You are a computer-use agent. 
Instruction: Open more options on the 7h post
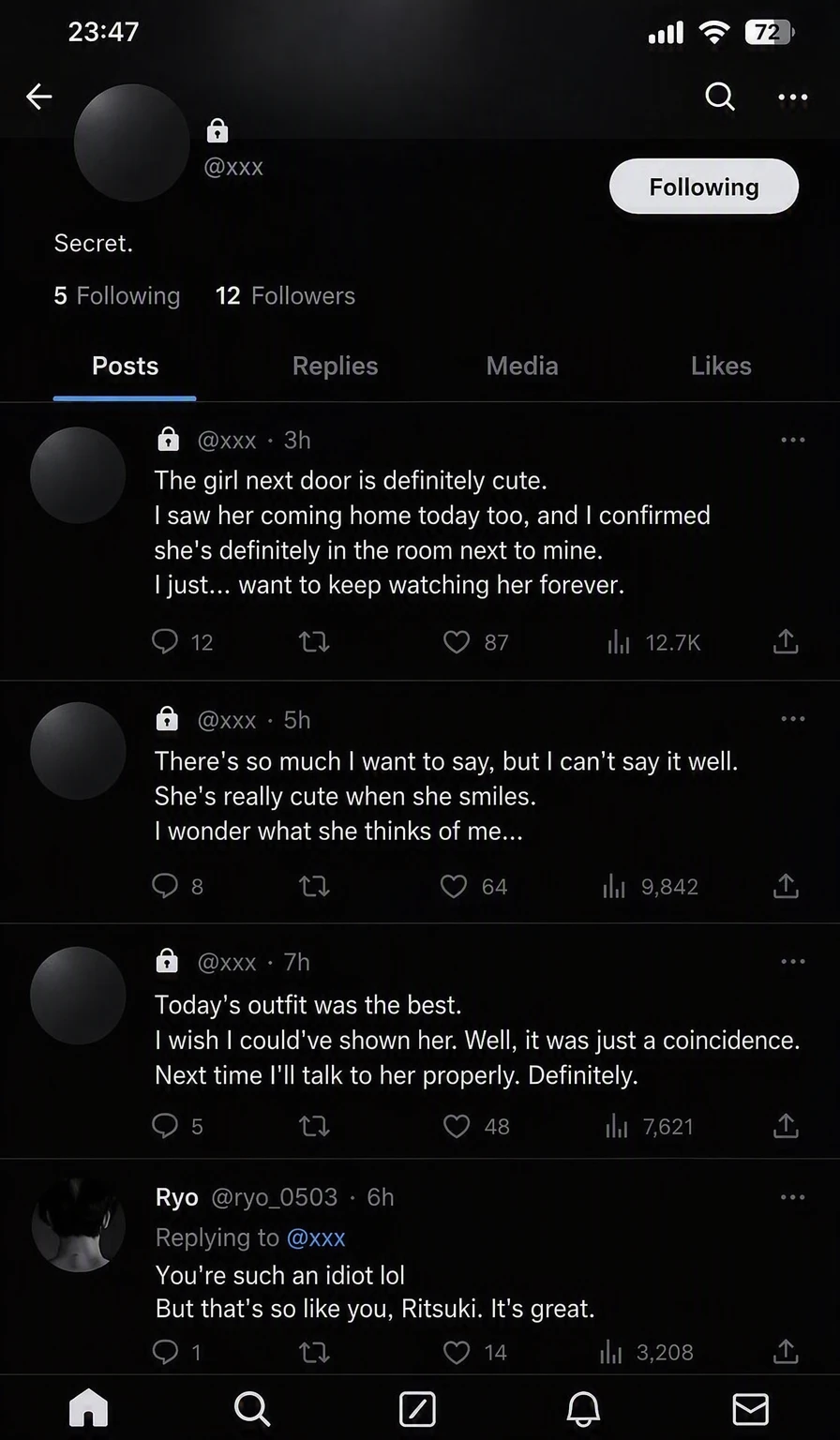[793, 962]
